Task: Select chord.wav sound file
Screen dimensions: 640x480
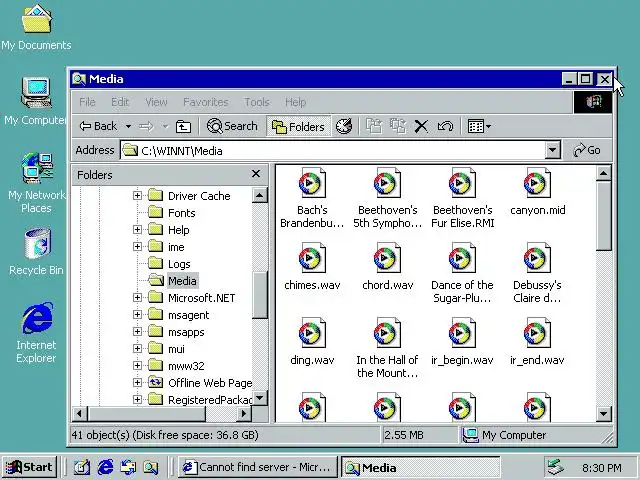Action: (387, 267)
